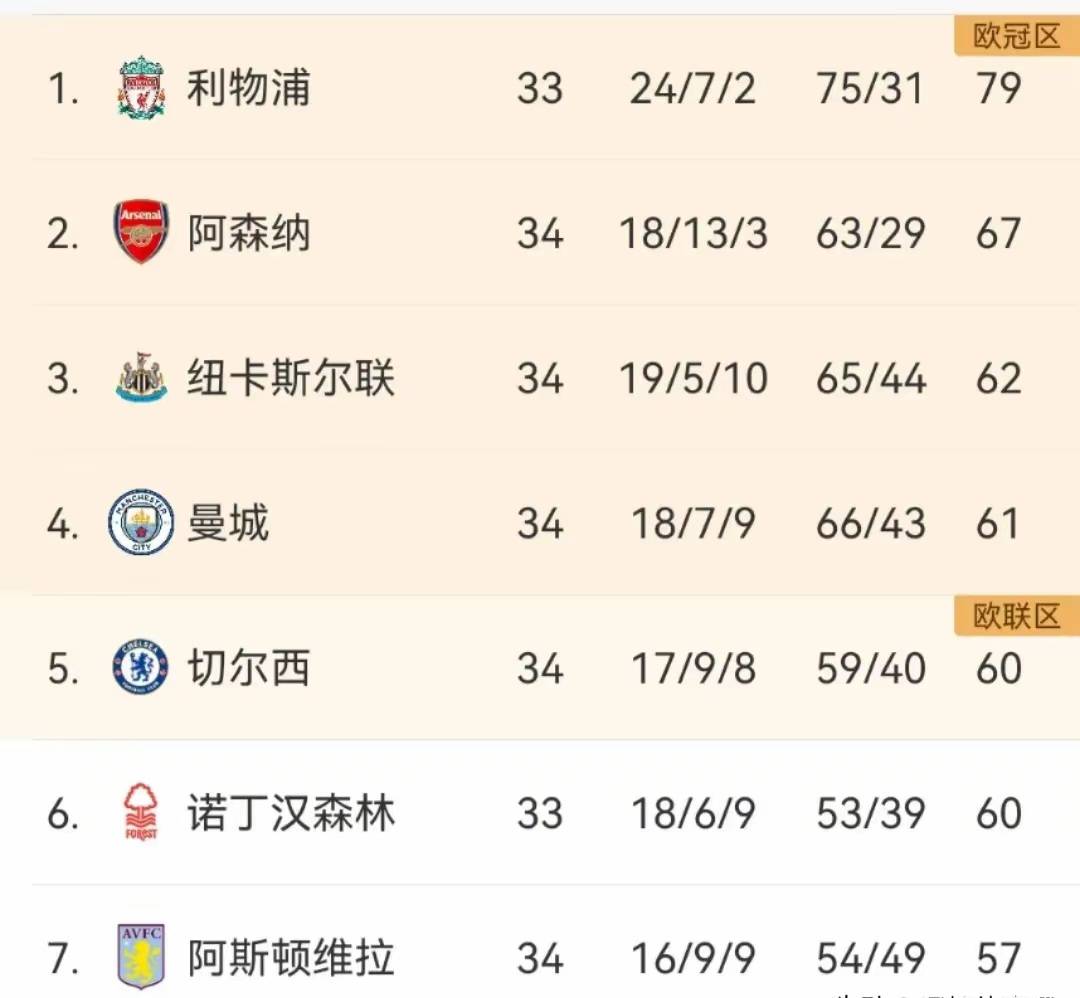This screenshot has width=1080, height=998.
Task: Click the 欧冠区 zone label
Action: 1015,38
